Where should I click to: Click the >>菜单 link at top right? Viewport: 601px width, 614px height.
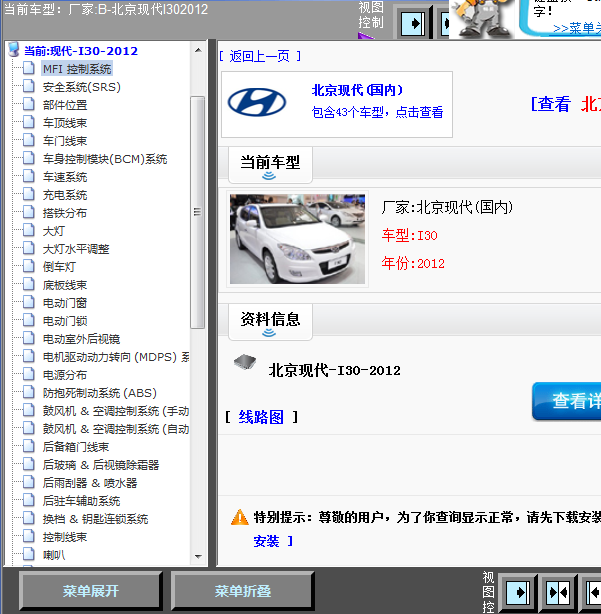click(x=577, y=28)
